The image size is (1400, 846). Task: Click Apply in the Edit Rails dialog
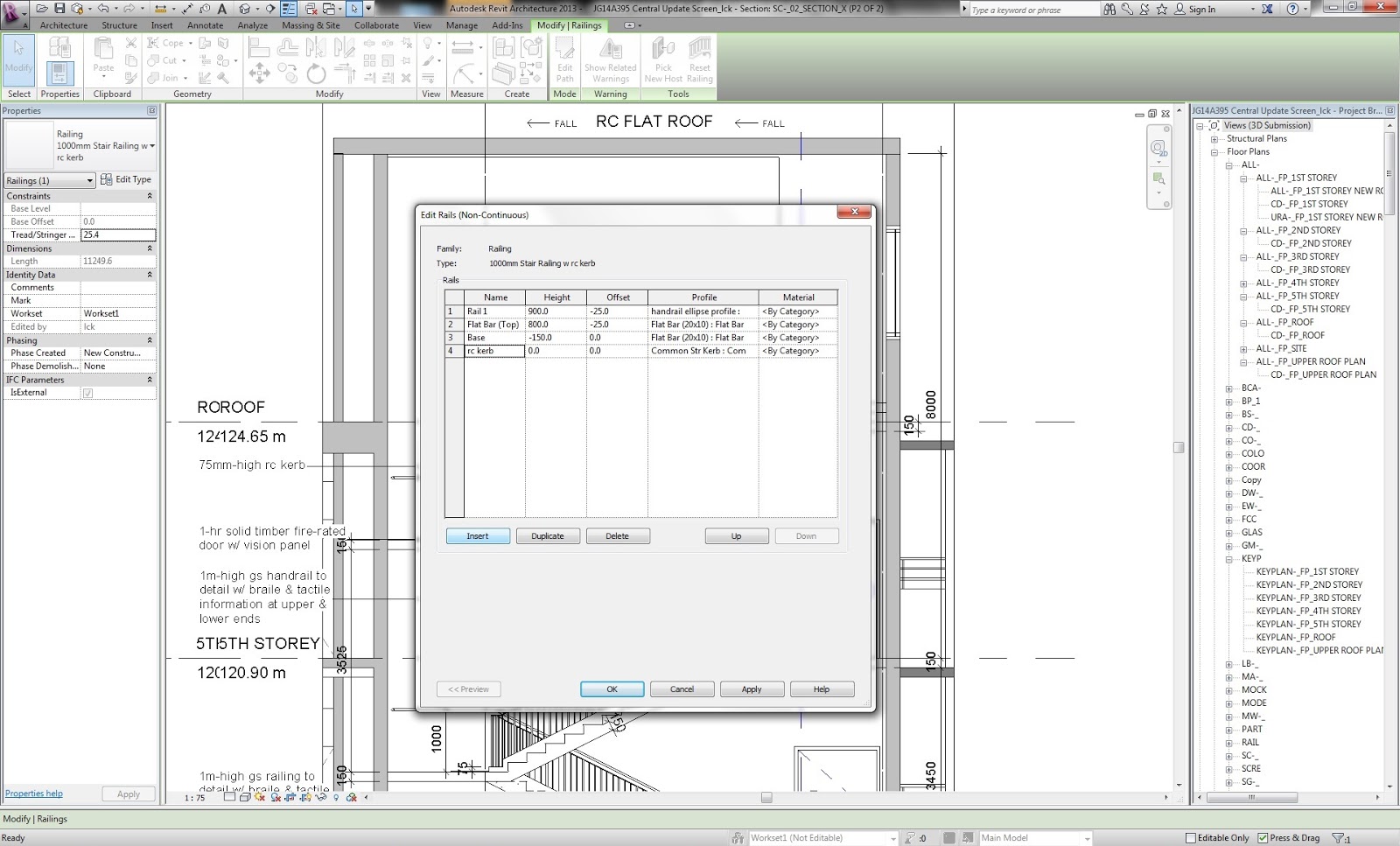[752, 689]
